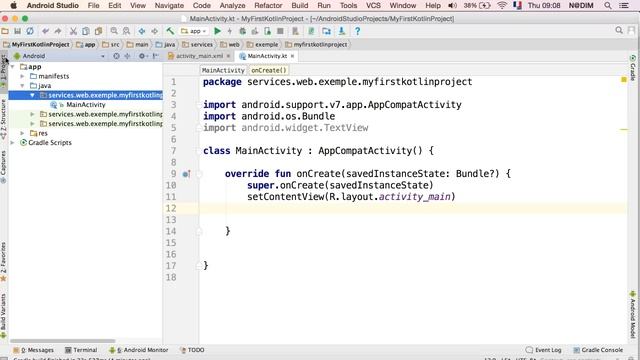This screenshot has width=640, height=360.
Task: Open Project panel settings gear
Action: coord(142,56)
